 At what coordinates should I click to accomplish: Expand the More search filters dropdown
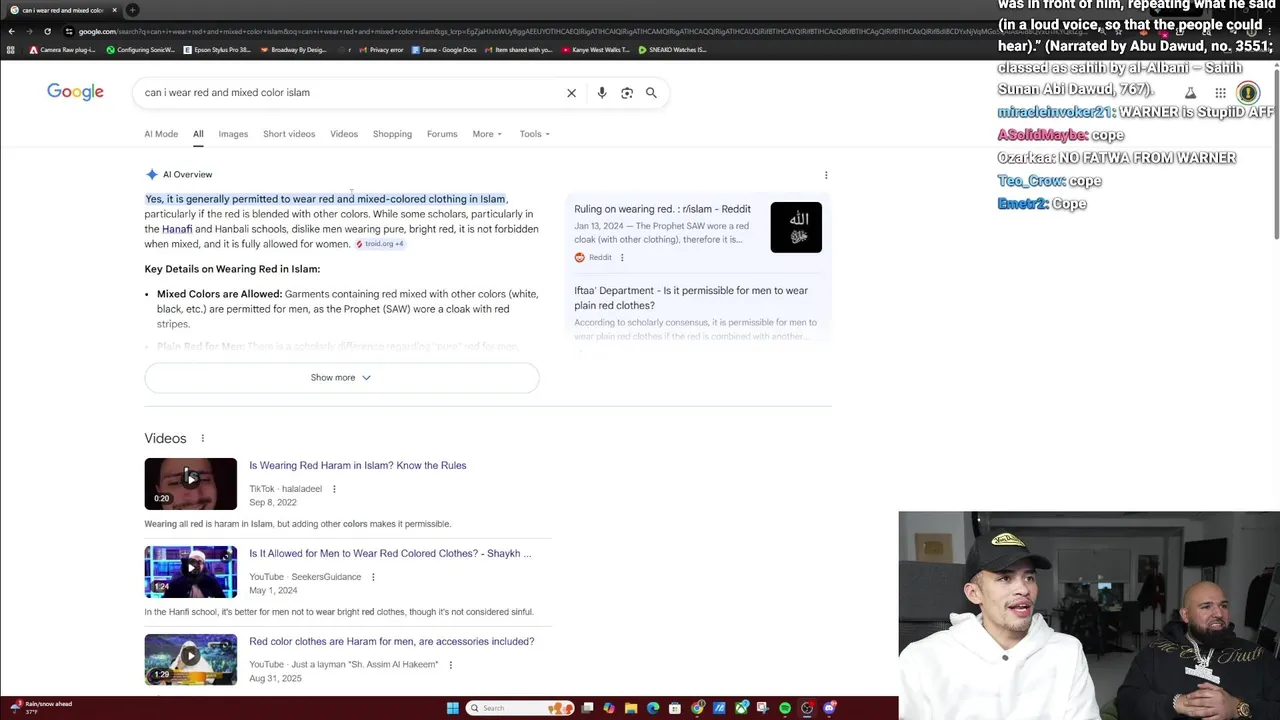[487, 134]
